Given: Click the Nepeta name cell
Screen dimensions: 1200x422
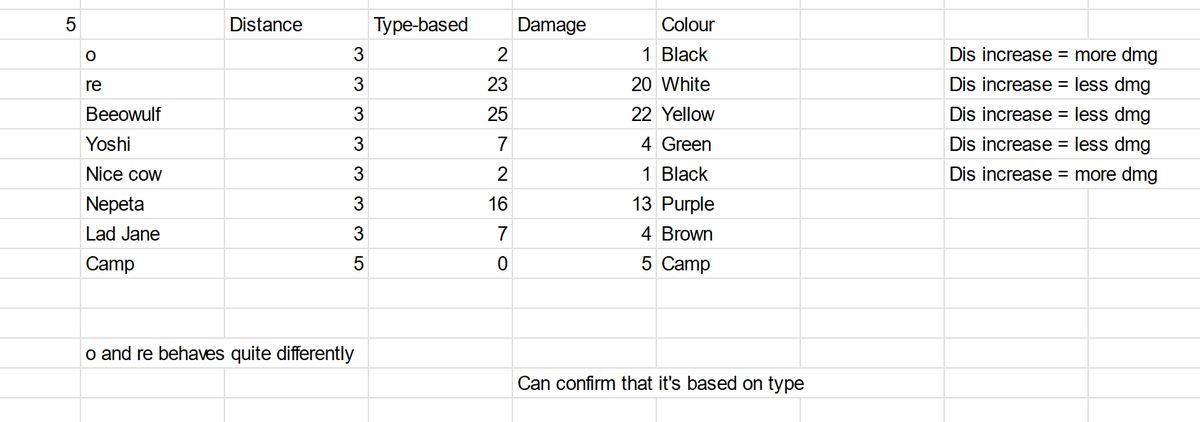Looking at the screenshot, I should pos(115,204).
